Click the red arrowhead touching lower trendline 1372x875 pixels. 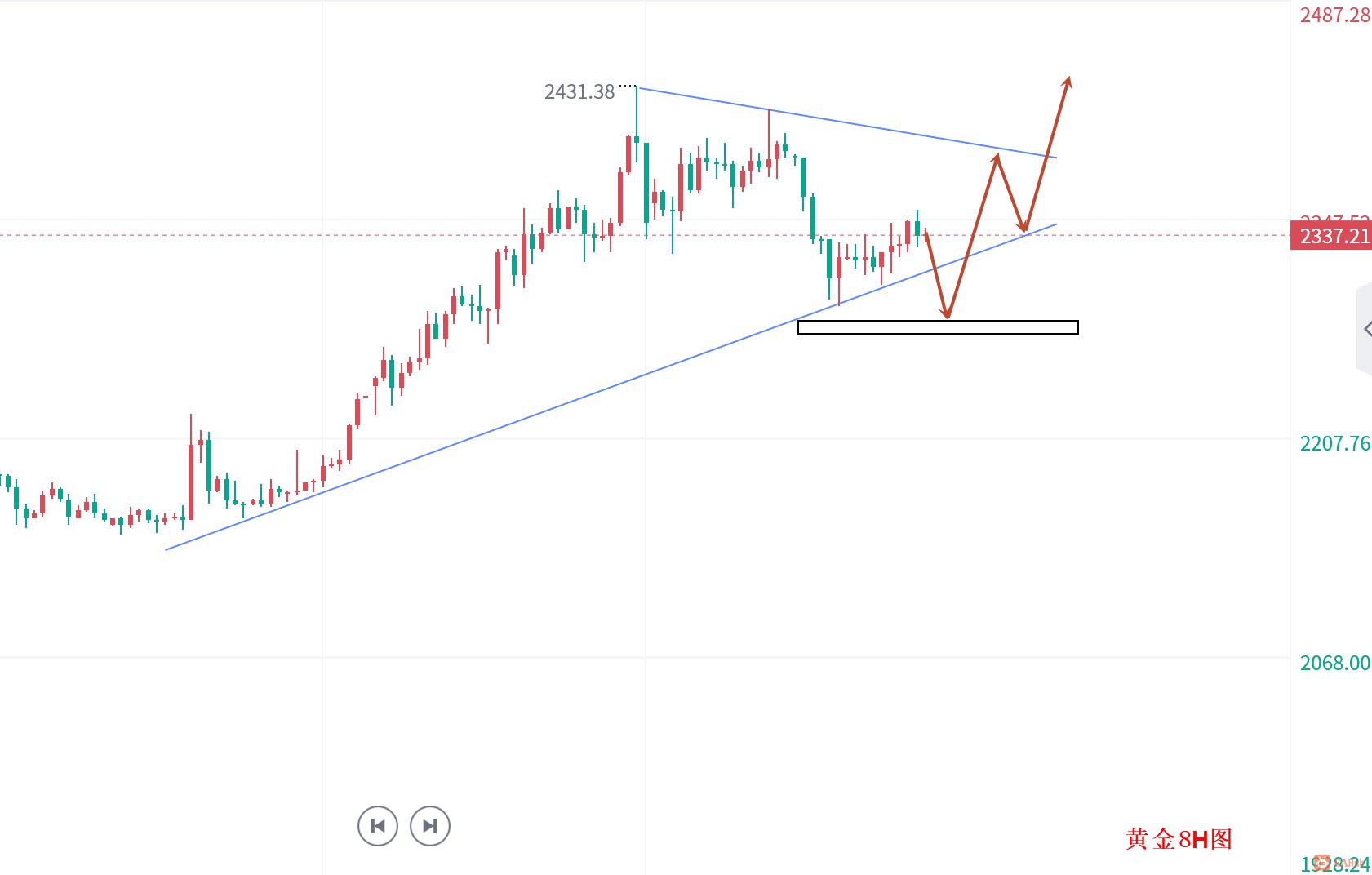[x=1023, y=227]
